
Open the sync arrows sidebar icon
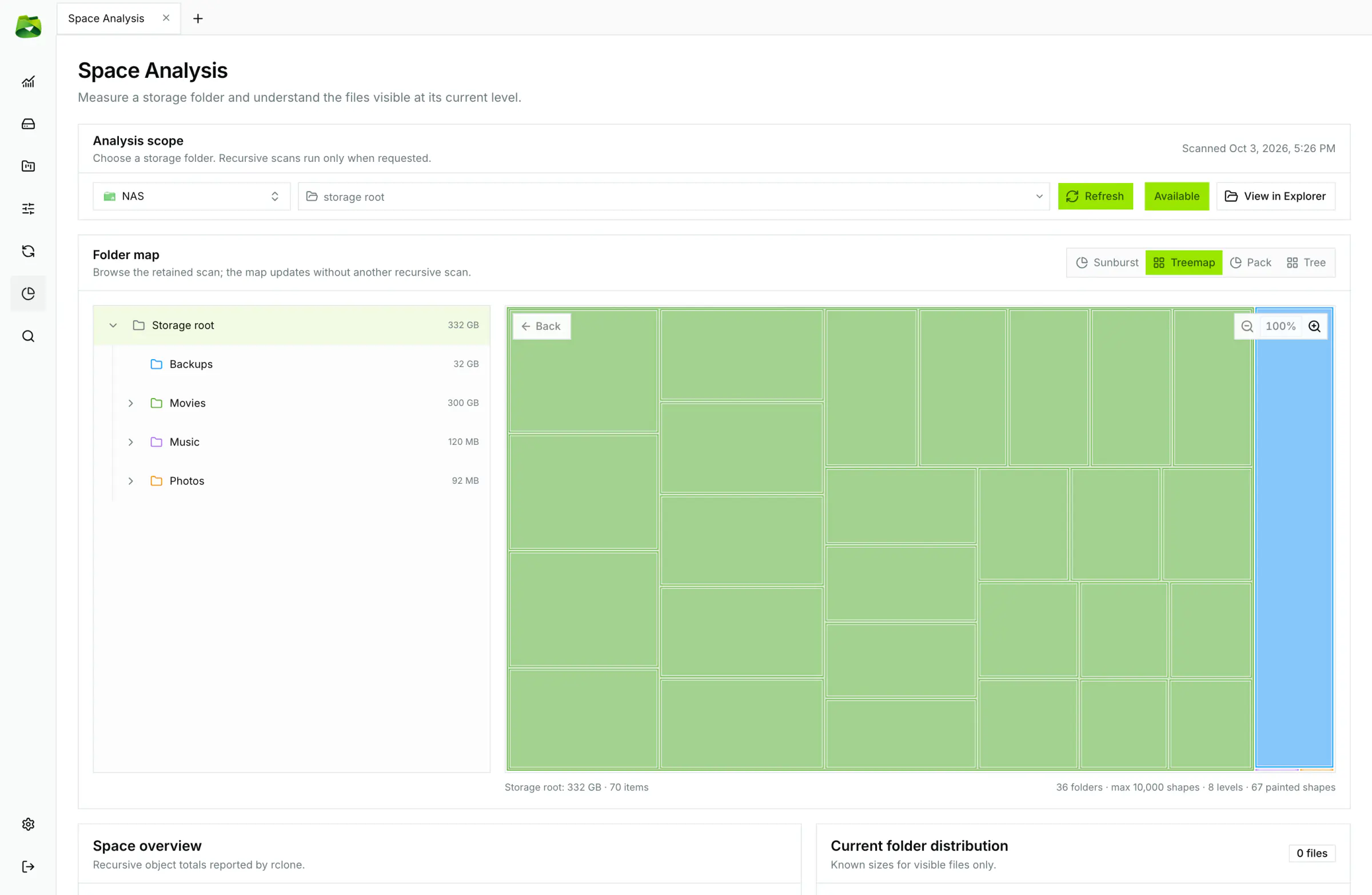click(x=28, y=251)
